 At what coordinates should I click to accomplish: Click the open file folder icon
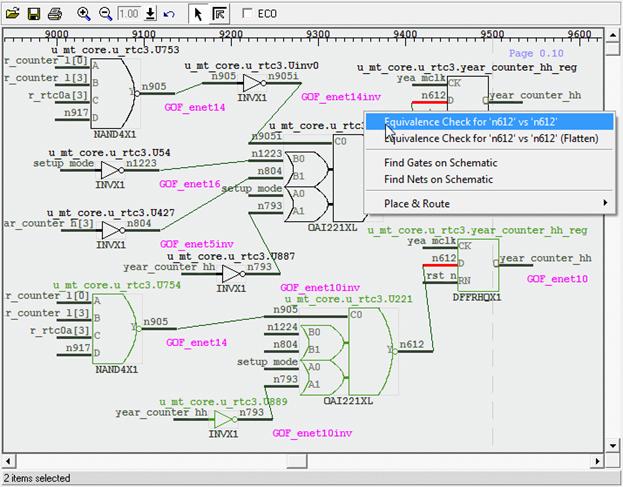pyautogui.click(x=13, y=13)
